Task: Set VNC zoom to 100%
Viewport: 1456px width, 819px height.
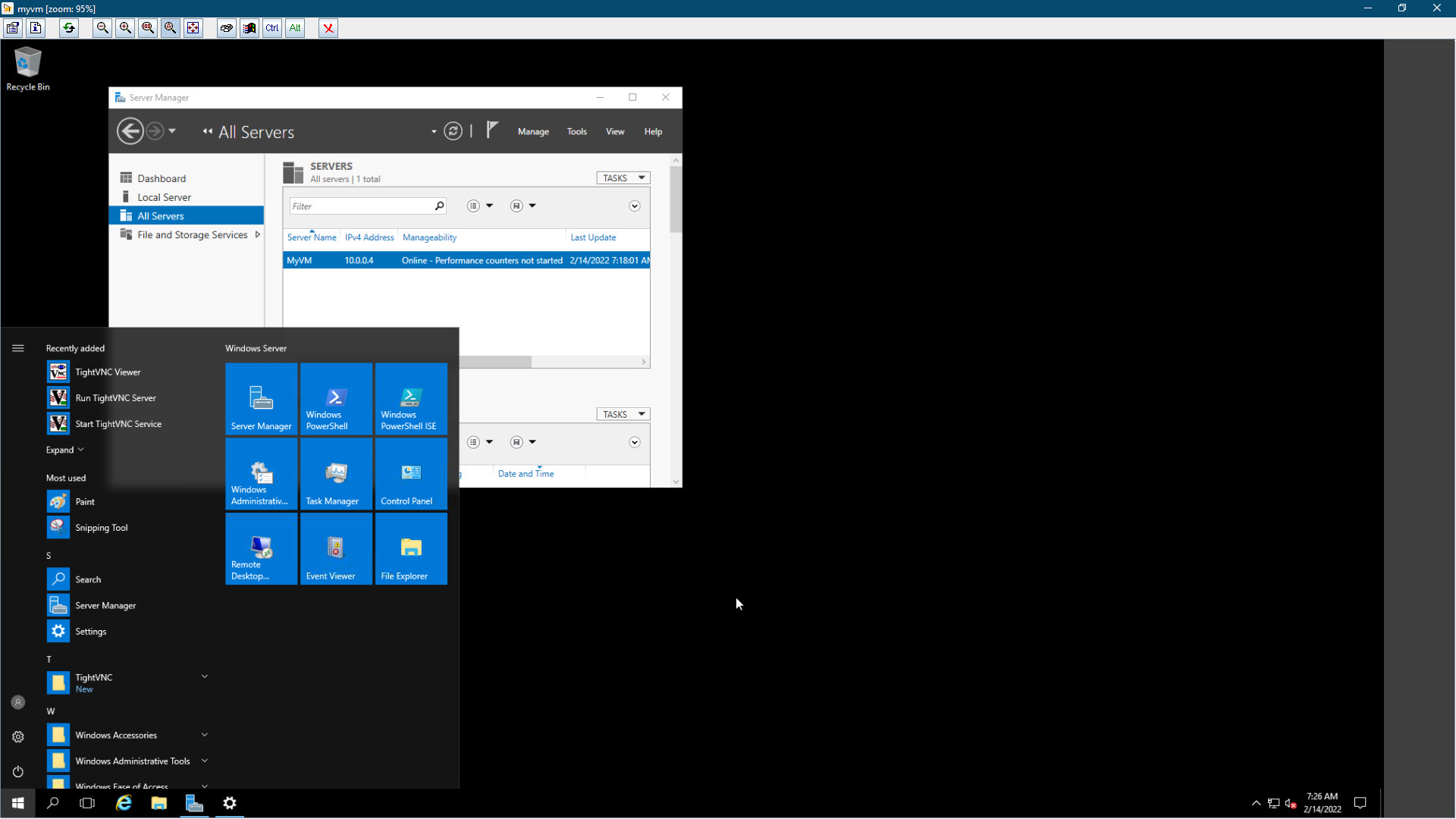Action: pos(148,28)
